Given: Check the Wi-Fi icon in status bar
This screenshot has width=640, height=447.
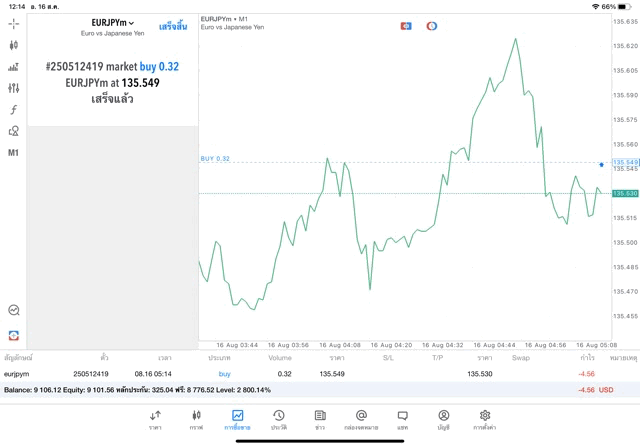Looking at the screenshot, I should 596,7.
